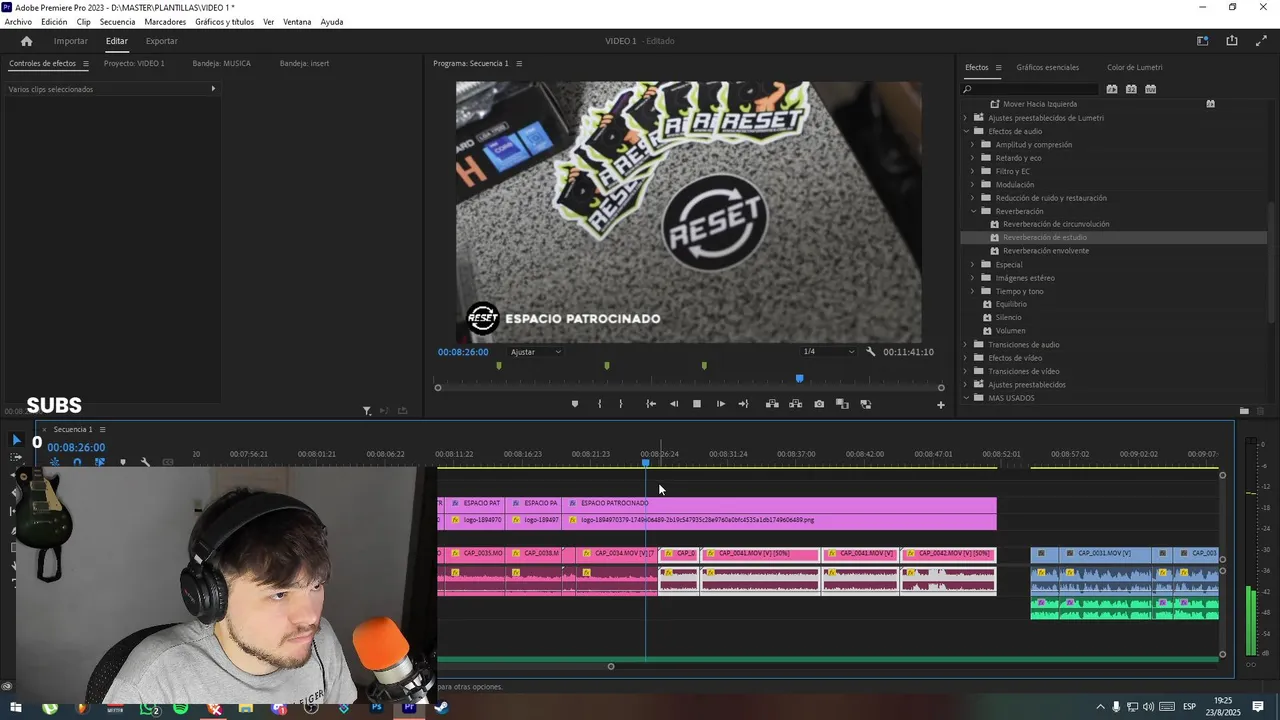
Task: Filter by 32-bit color effects icon
Action: [1131, 89]
